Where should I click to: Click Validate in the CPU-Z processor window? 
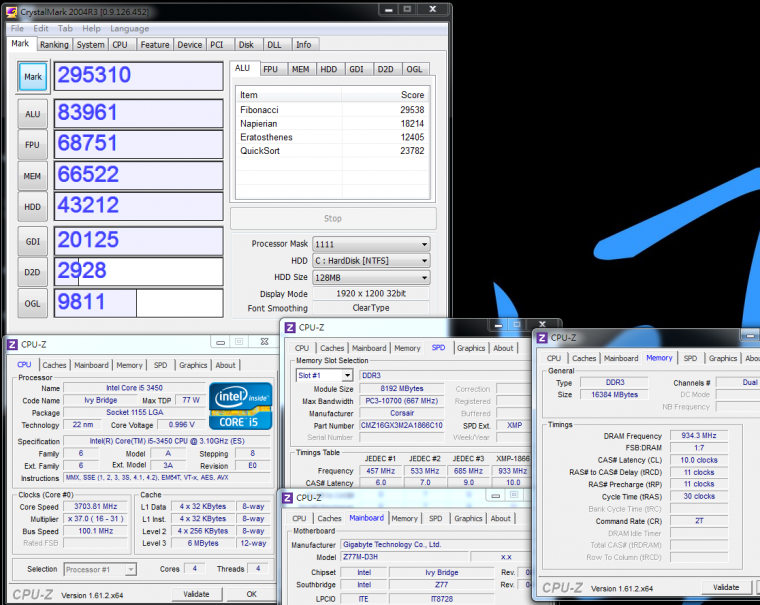[196, 594]
